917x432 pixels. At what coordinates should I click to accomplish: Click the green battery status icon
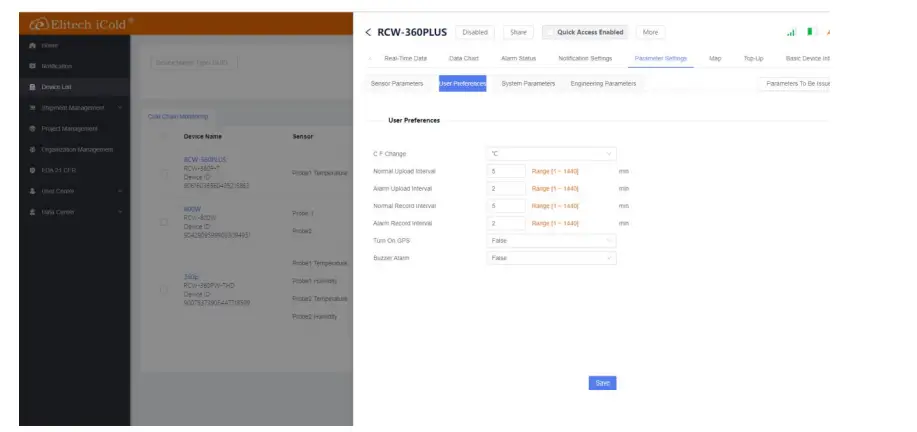(x=810, y=32)
